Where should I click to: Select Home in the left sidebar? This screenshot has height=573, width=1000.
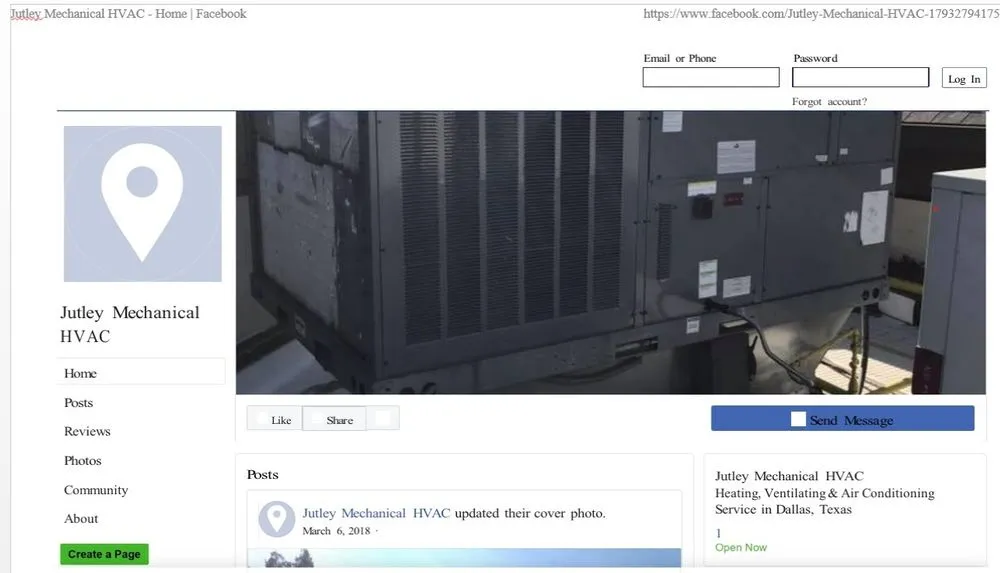[x=81, y=373]
